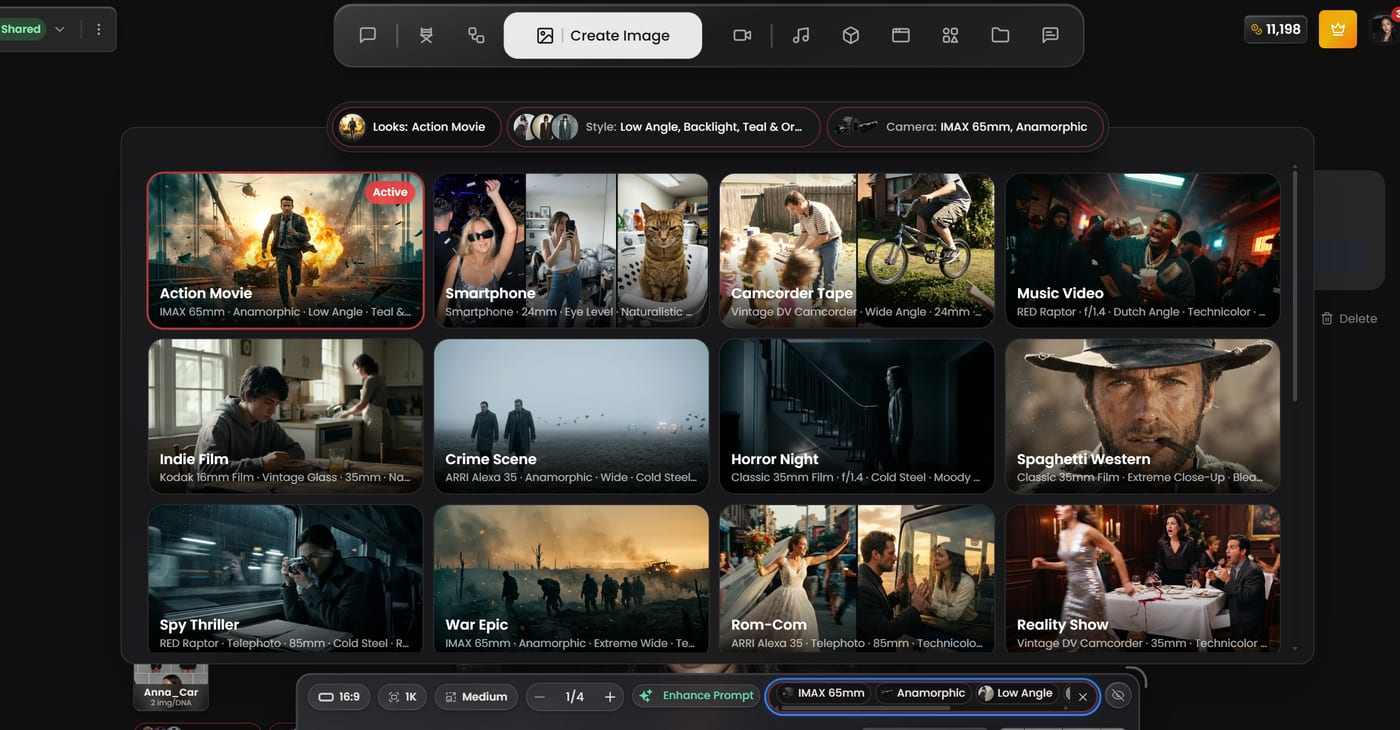Open the Style: Low Angle, Backlight pill
Screen dimensions: 1400x730
663,127
